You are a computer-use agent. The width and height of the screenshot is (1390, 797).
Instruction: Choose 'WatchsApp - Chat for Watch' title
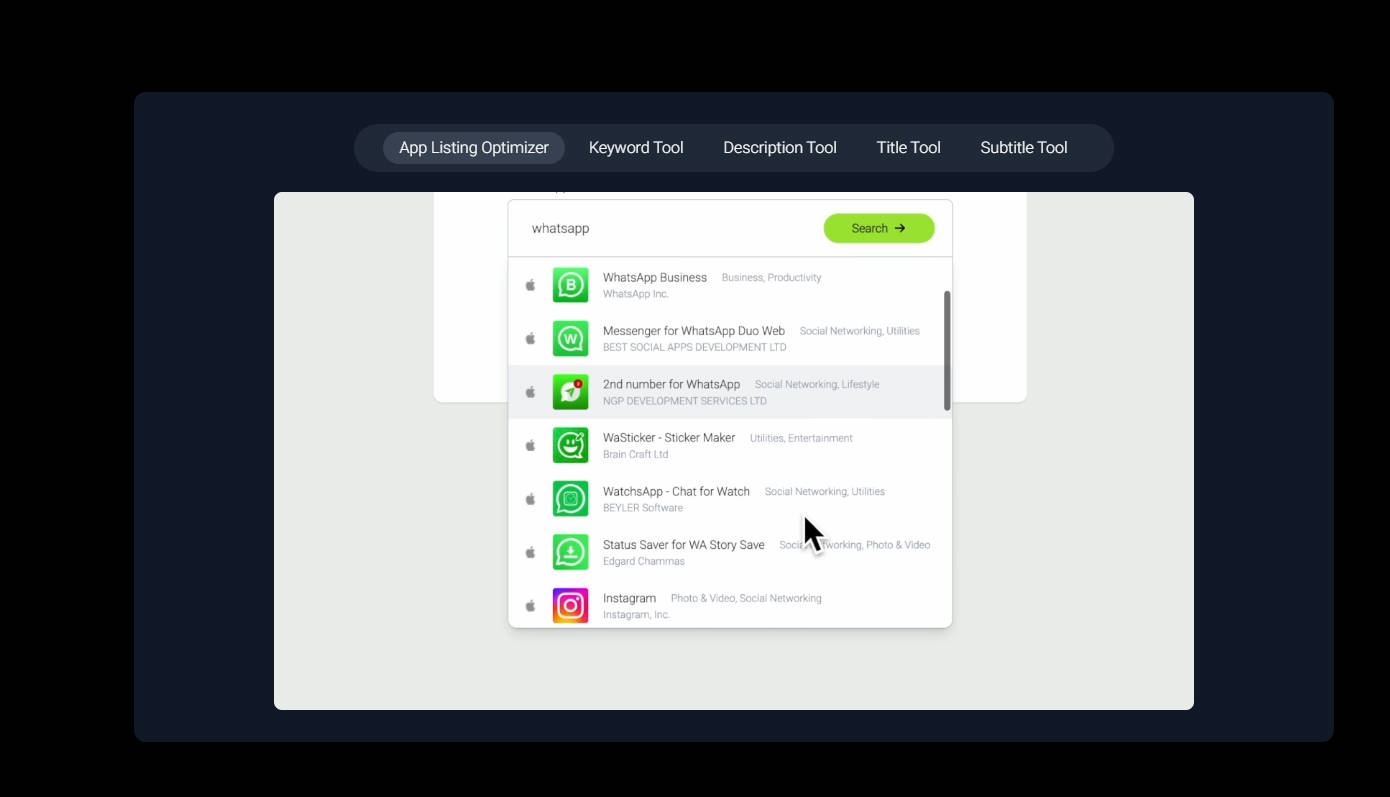[x=677, y=491]
